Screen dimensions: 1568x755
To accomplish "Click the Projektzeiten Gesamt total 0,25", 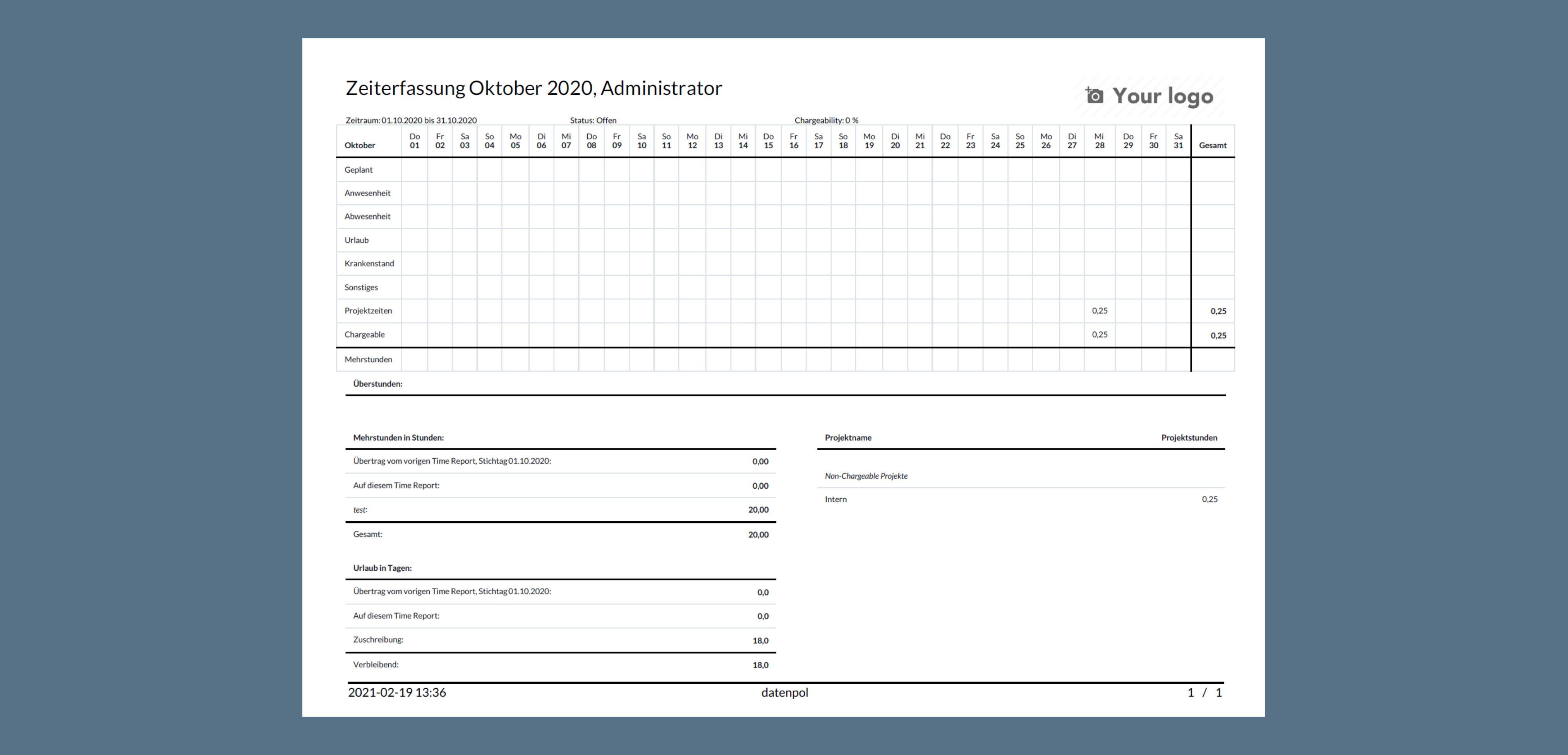I will coord(1218,311).
